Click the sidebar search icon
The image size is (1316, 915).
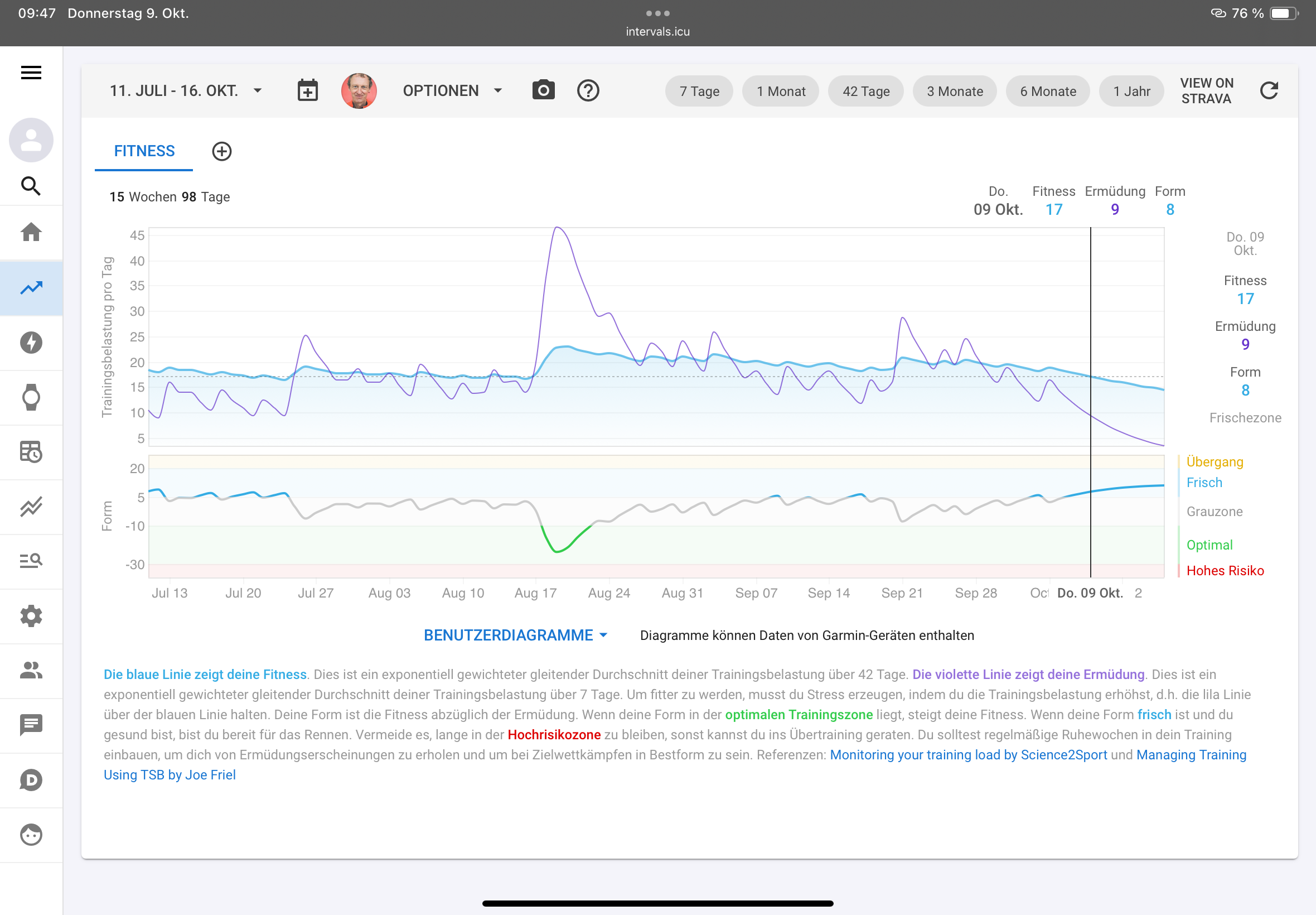coord(31,186)
